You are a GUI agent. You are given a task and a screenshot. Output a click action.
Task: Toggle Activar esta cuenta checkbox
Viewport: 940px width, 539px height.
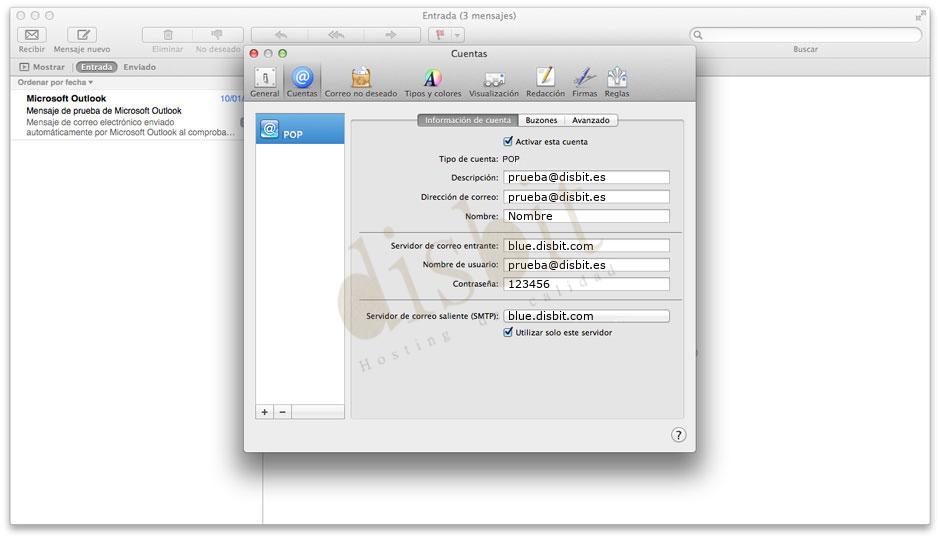(x=508, y=142)
